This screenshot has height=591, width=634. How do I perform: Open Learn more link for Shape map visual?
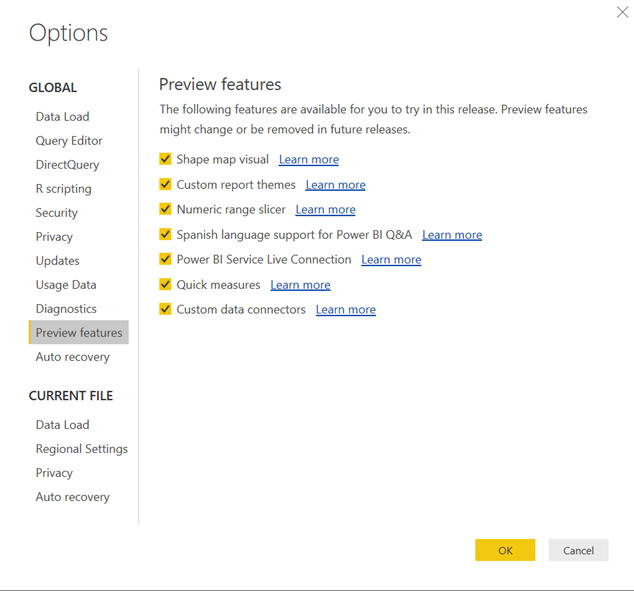[x=309, y=159]
